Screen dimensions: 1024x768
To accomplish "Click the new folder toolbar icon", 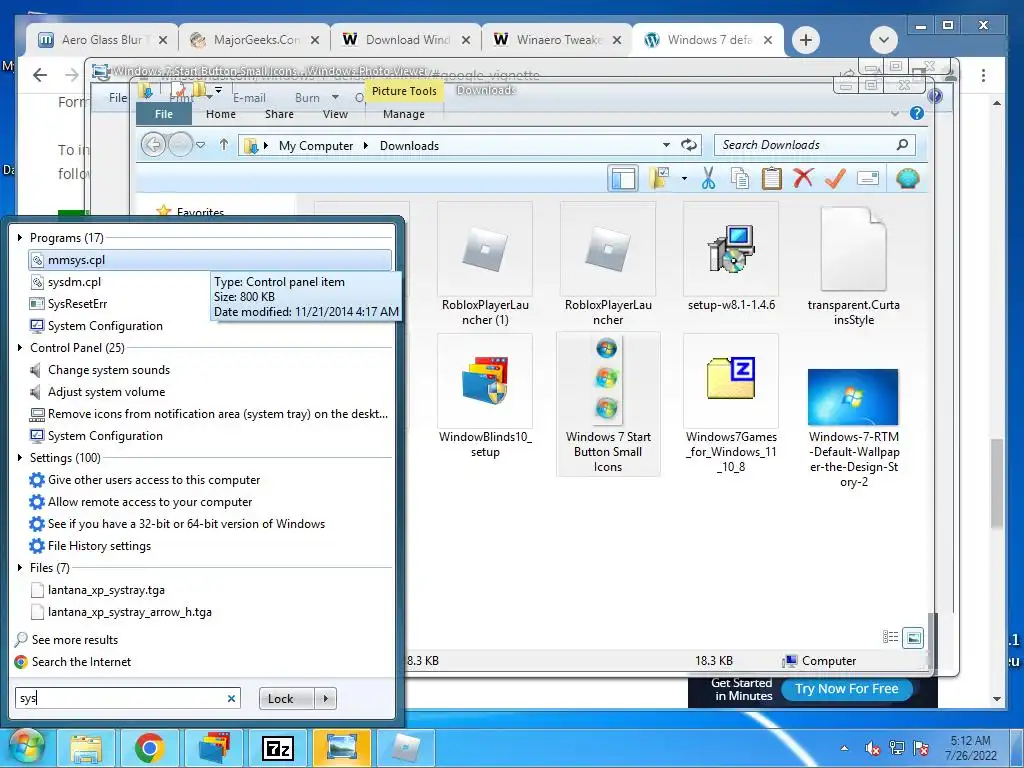I will click(x=660, y=178).
